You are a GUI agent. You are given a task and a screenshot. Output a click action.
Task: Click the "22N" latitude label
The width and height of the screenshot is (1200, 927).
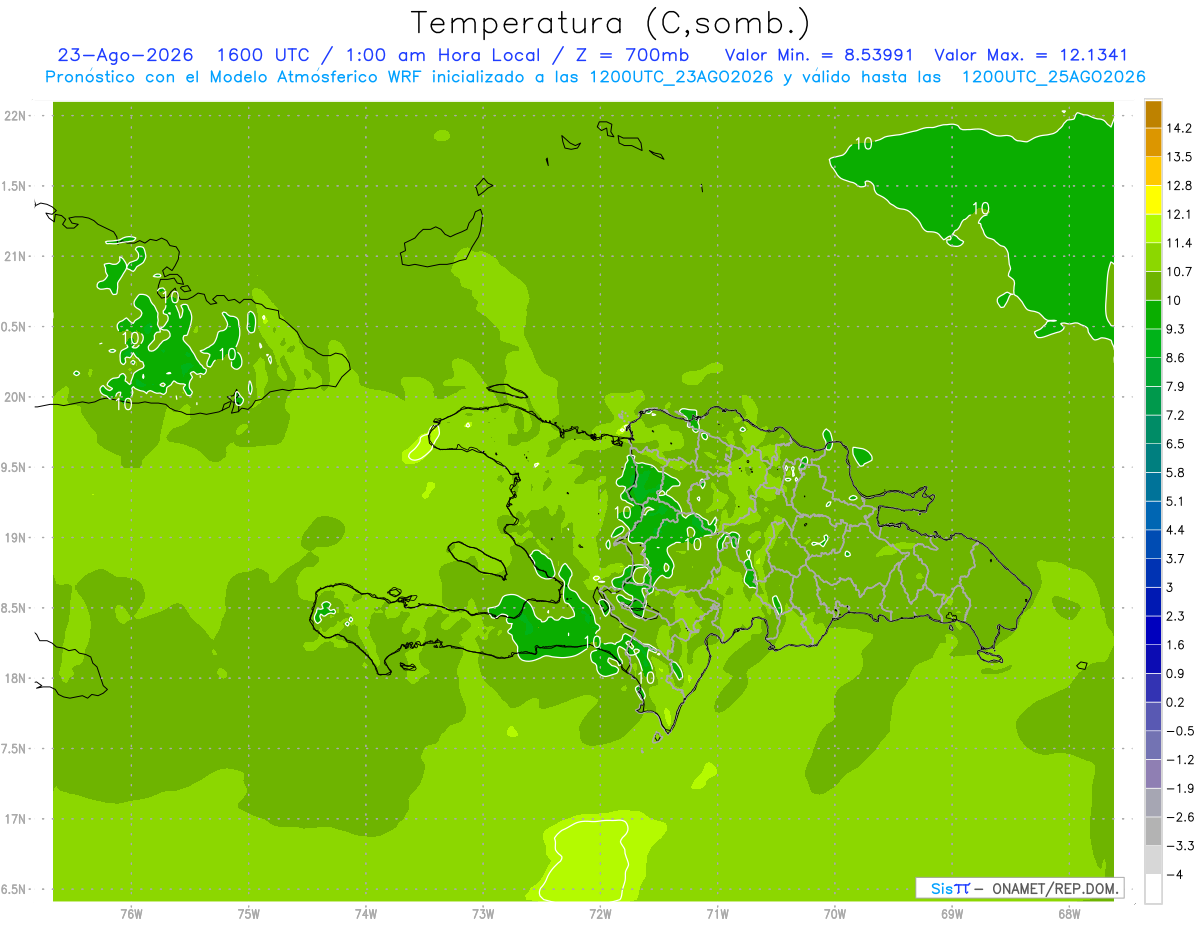point(16,116)
